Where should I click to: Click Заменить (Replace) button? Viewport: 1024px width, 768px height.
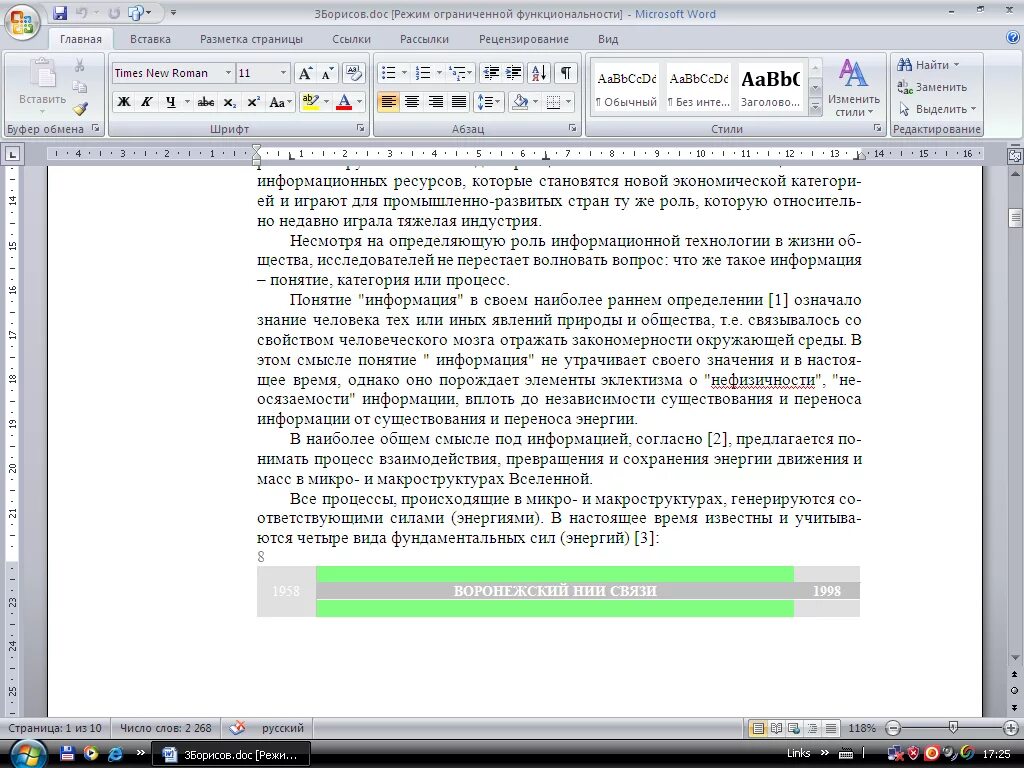(932, 87)
